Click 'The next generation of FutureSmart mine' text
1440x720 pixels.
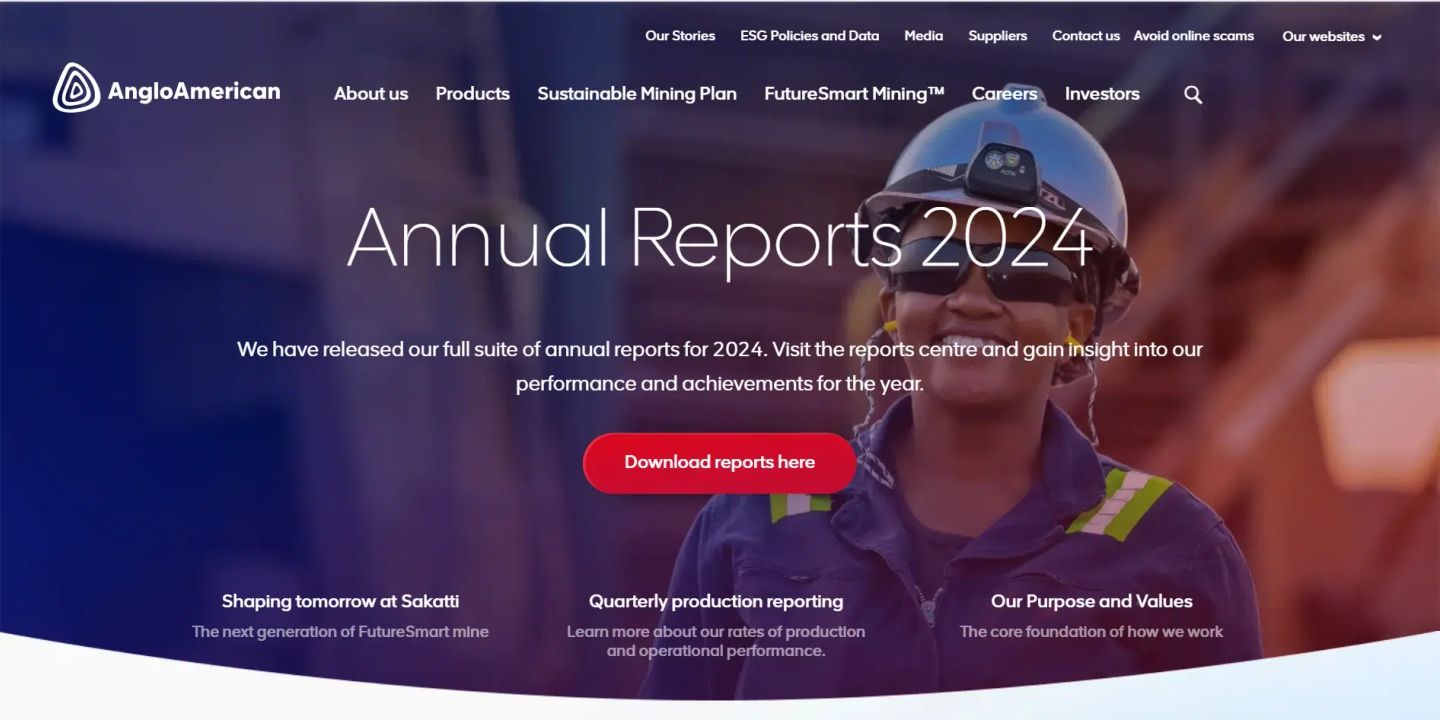coord(340,631)
